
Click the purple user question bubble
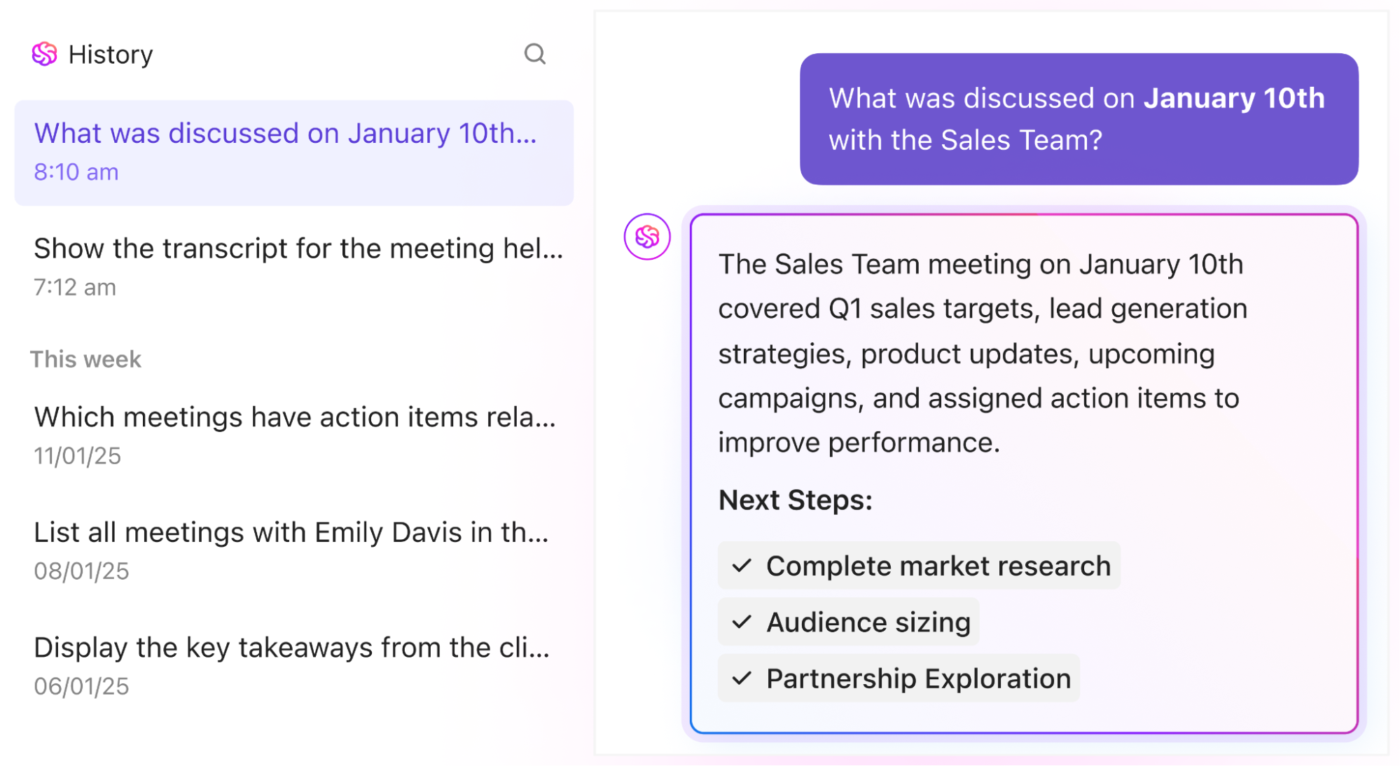coord(1078,119)
